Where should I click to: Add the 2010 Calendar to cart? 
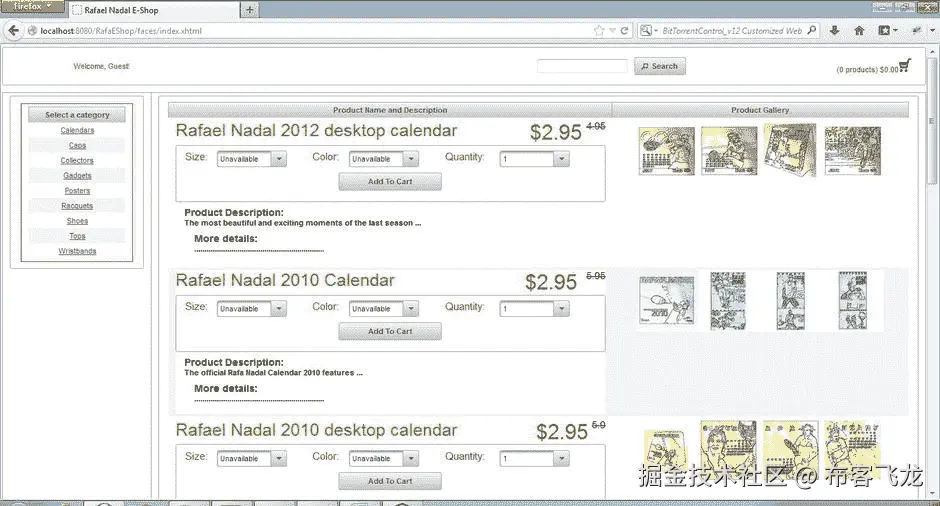[x=390, y=332]
